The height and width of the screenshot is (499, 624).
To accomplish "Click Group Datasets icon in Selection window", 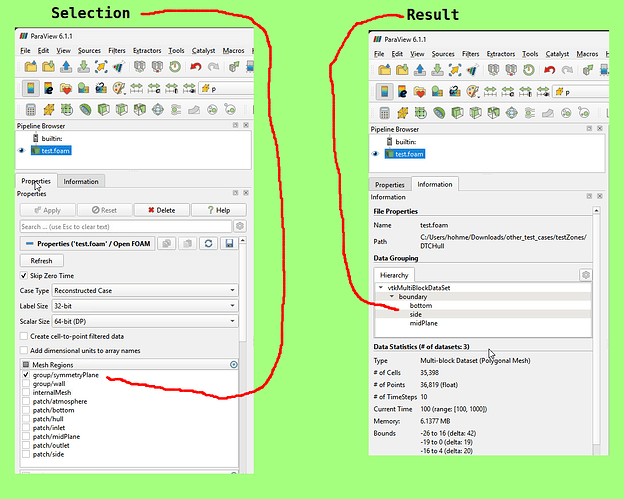I will pyautogui.click(x=212, y=109).
